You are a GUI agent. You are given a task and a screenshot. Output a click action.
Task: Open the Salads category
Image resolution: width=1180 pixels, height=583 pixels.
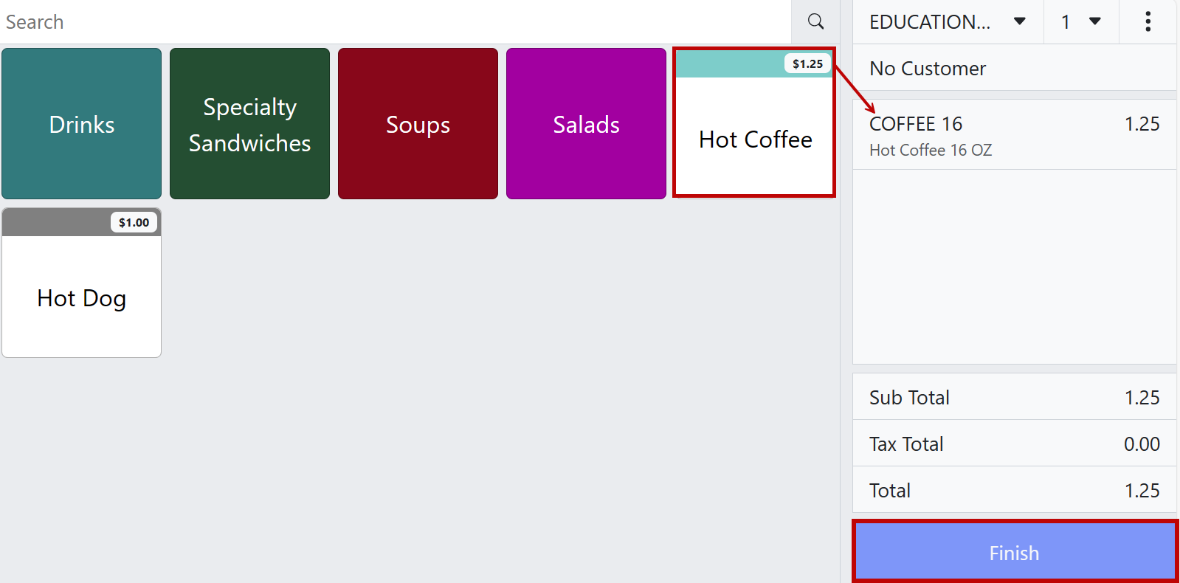(x=586, y=124)
